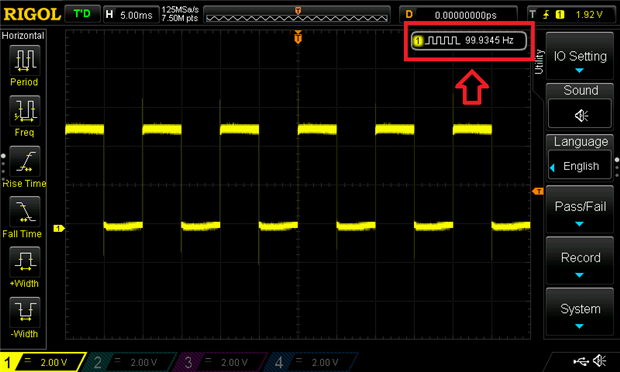Image resolution: width=620 pixels, height=372 pixels.
Task: Click the T'D trigger status indicator
Action: click(82, 14)
